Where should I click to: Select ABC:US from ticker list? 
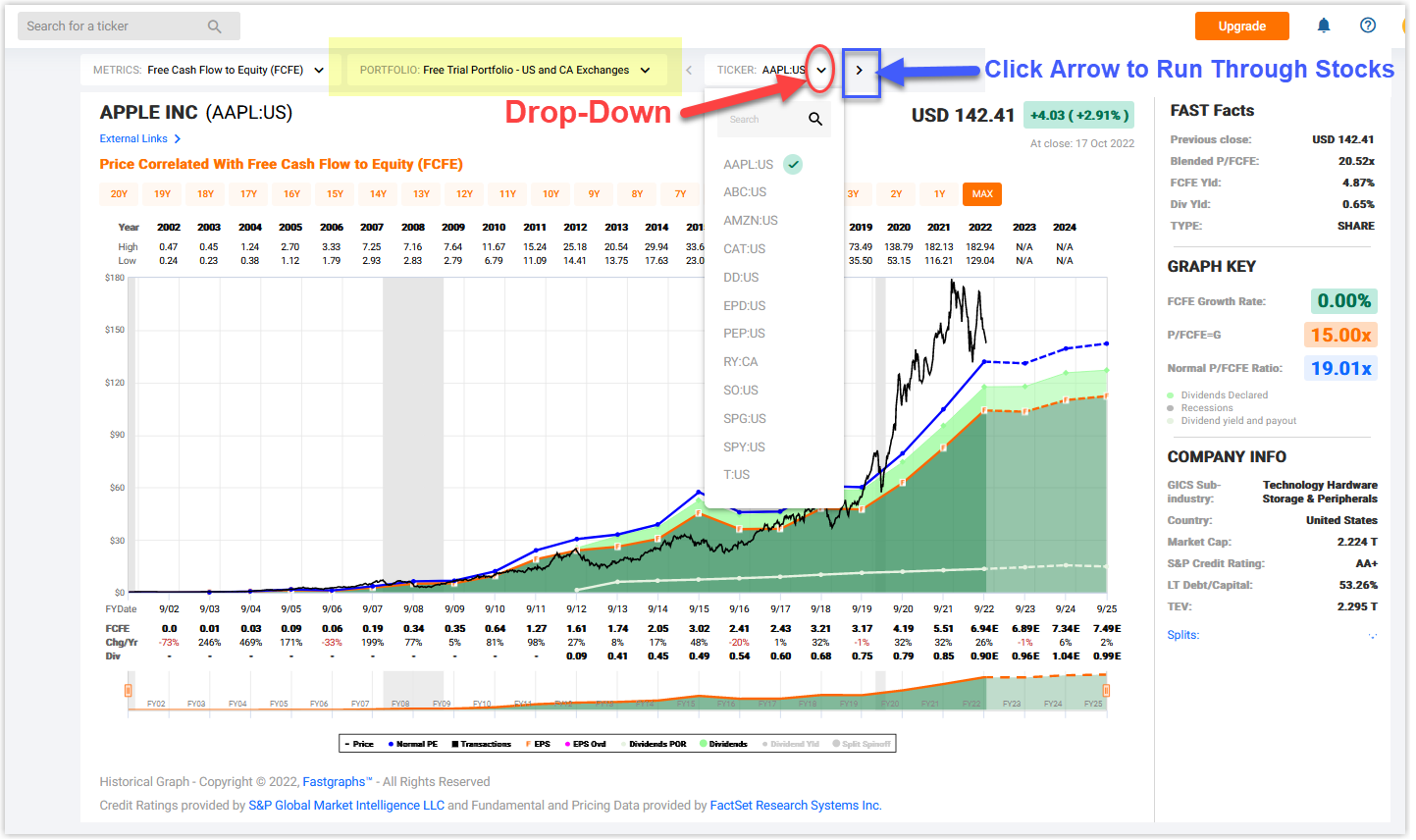point(745,192)
